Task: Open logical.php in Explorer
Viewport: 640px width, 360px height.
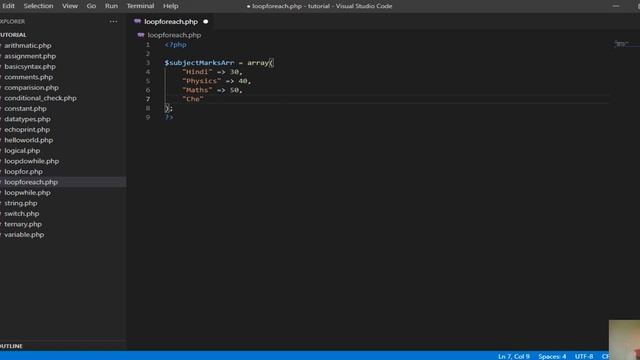Action: click(x=22, y=151)
